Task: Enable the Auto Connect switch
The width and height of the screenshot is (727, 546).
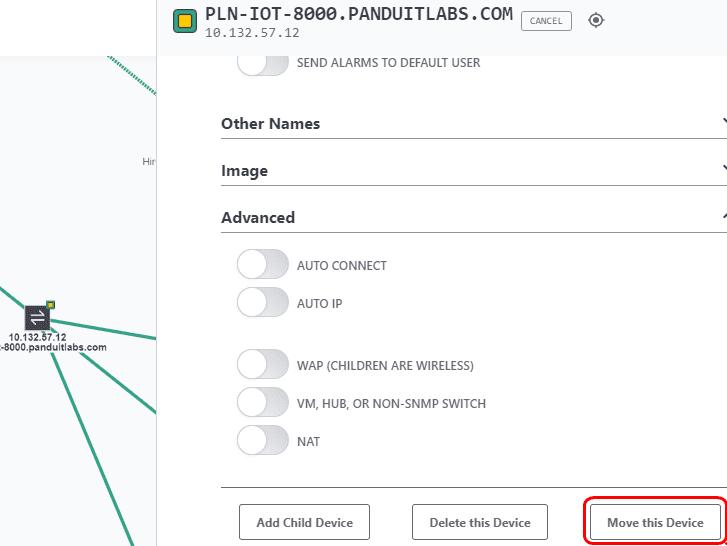Action: (262, 264)
